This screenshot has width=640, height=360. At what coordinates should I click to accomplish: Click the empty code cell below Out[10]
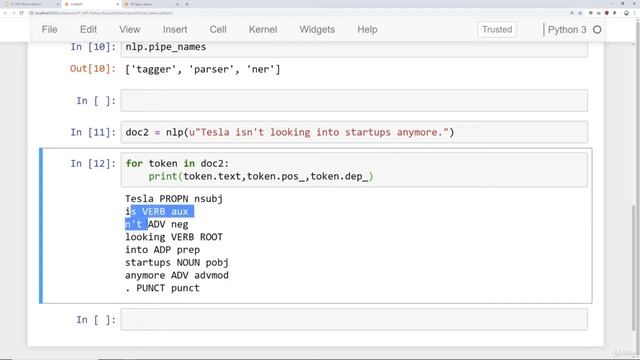354,100
